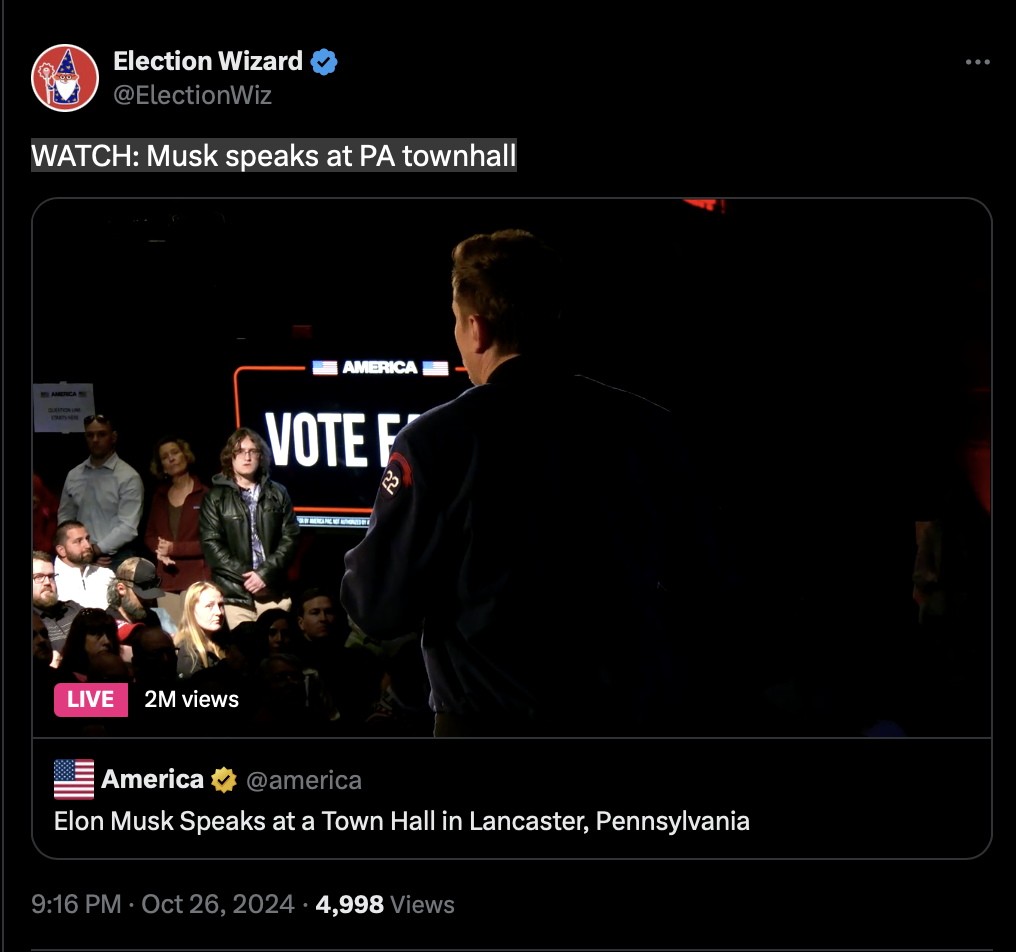Open Election Wizard's wizard profile avatar

coord(65,78)
